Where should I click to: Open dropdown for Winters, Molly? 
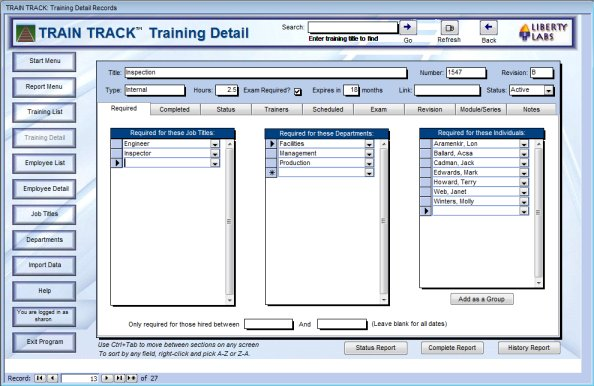[x=524, y=202]
